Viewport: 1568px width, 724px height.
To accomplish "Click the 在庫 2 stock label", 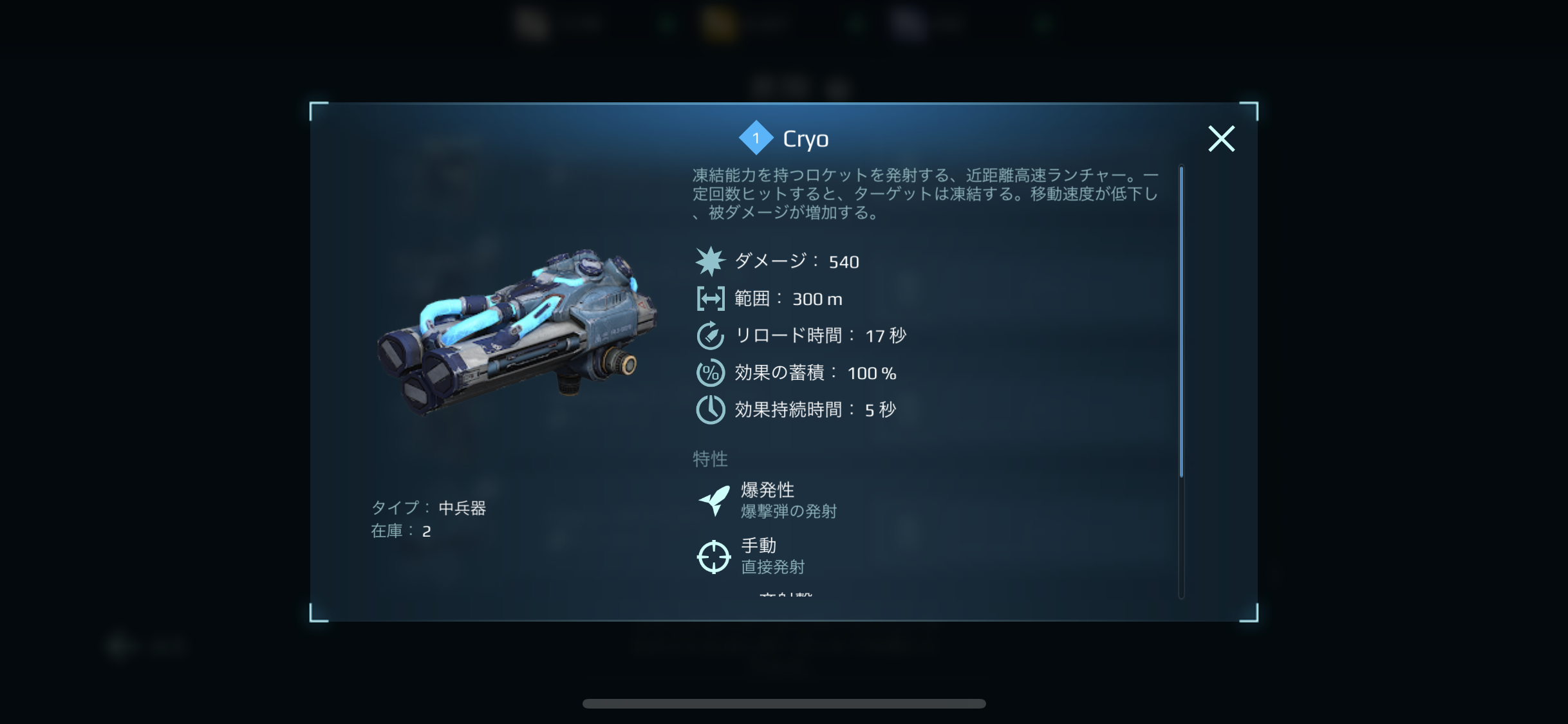I will coord(400,531).
